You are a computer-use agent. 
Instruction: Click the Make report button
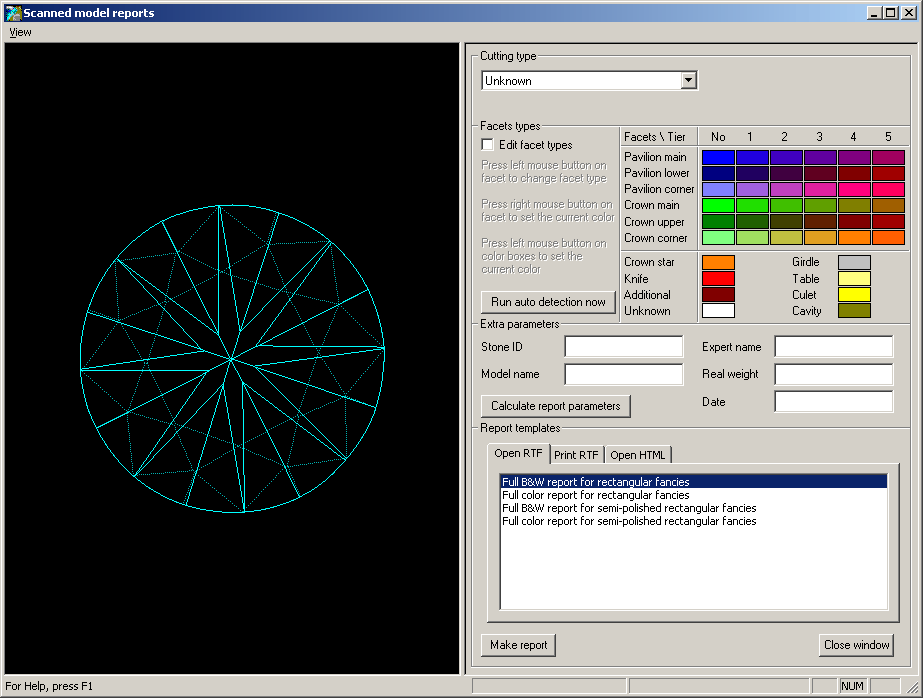pos(518,645)
